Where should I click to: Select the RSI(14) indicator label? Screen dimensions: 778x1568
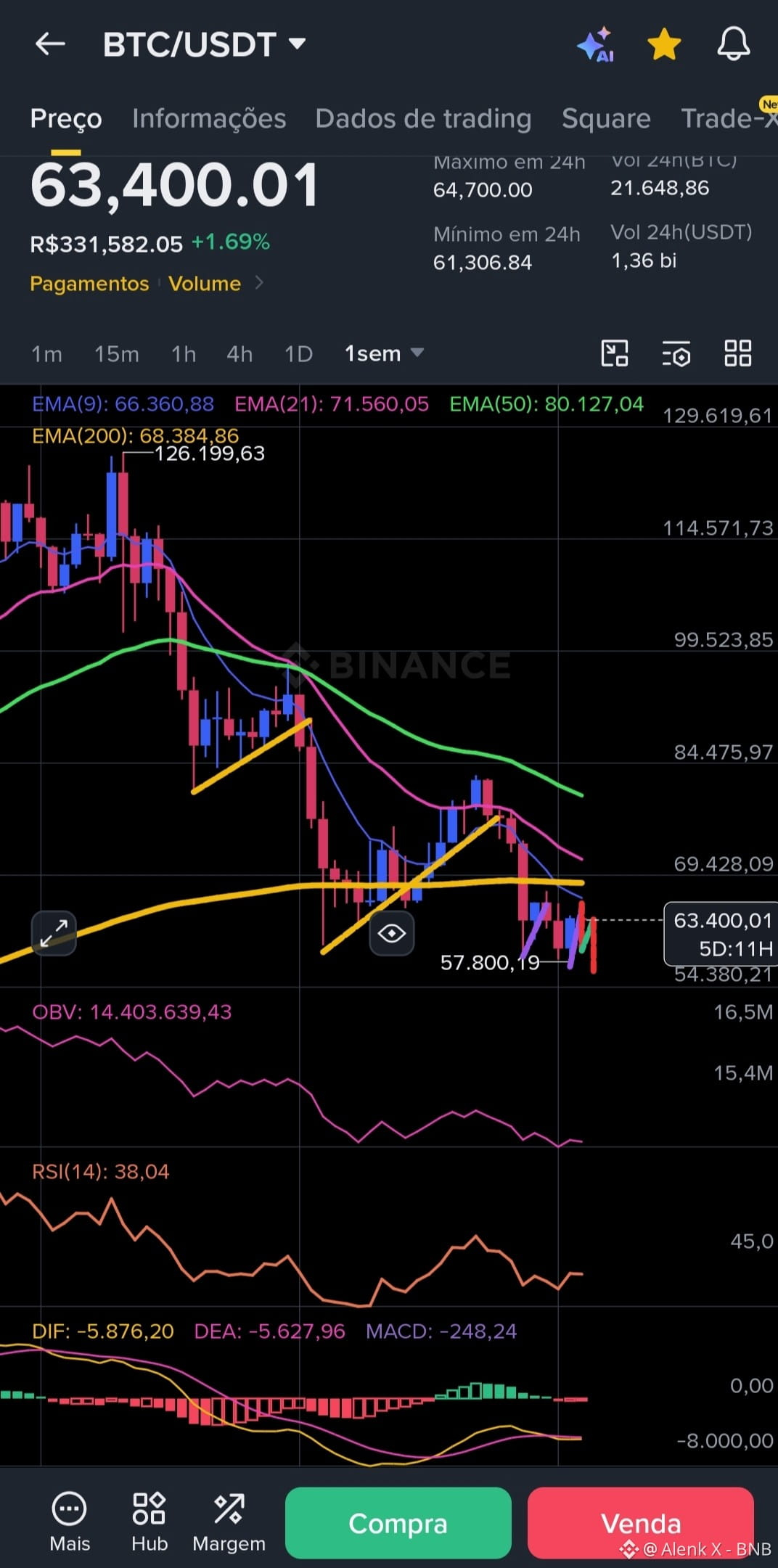(101, 1172)
